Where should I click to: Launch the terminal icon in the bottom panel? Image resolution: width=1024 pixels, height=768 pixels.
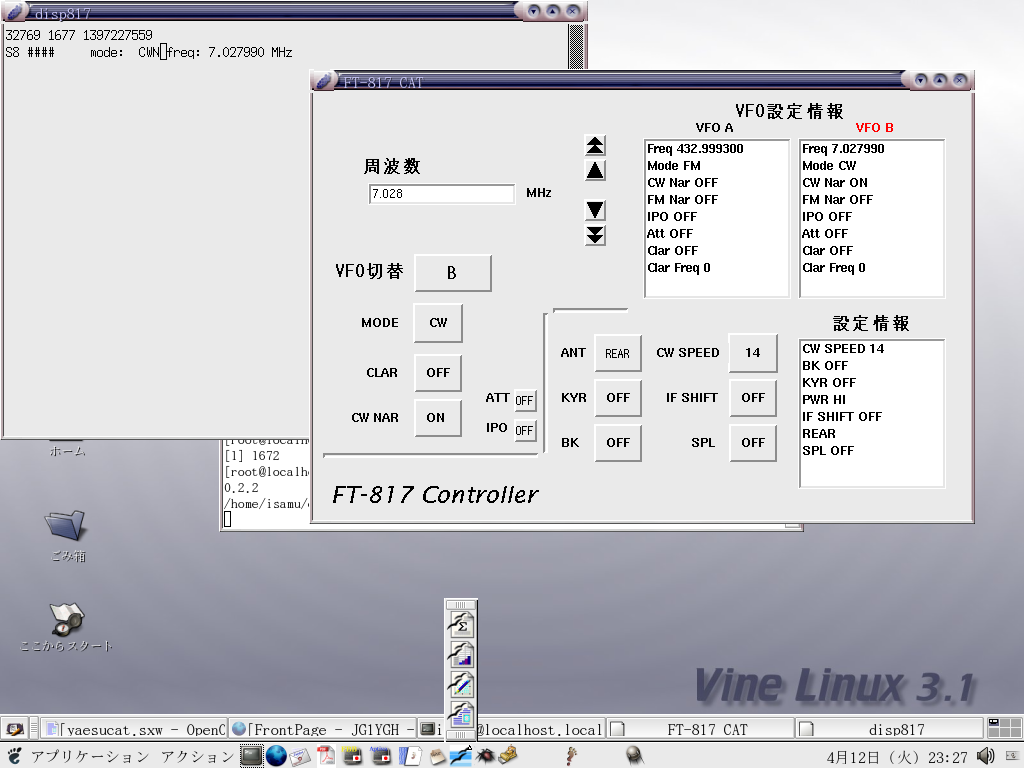[x=251, y=756]
